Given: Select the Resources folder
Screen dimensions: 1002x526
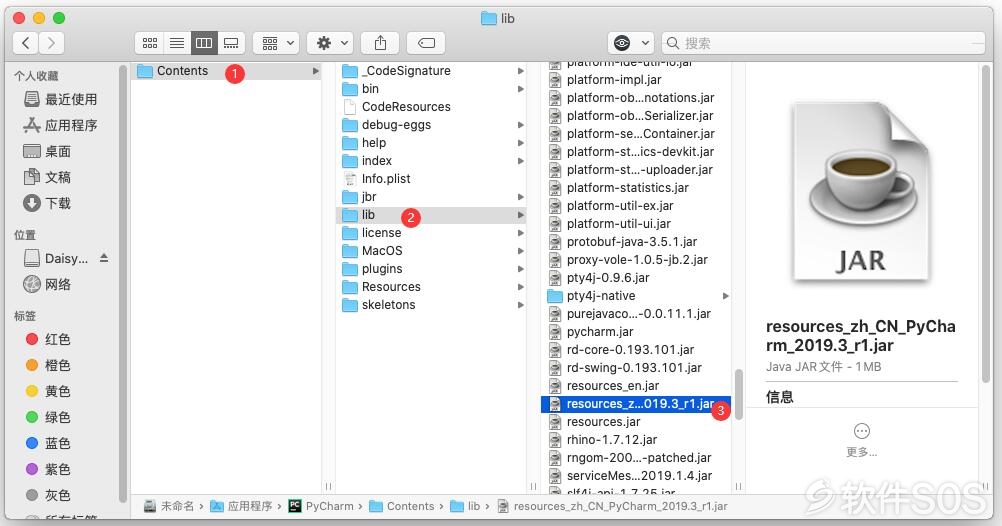Looking at the screenshot, I should (x=432, y=286).
